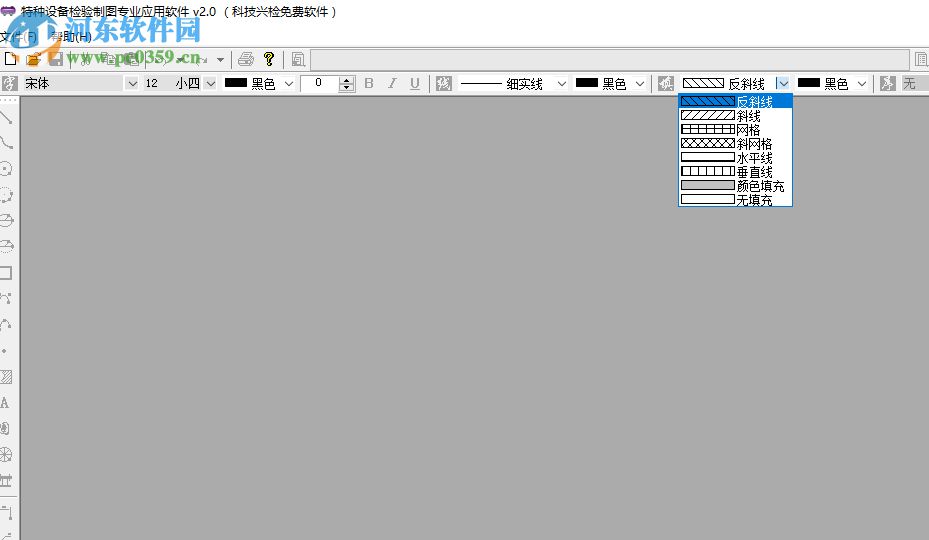
Task: Click the black fill color swatch
Action: coord(808,83)
